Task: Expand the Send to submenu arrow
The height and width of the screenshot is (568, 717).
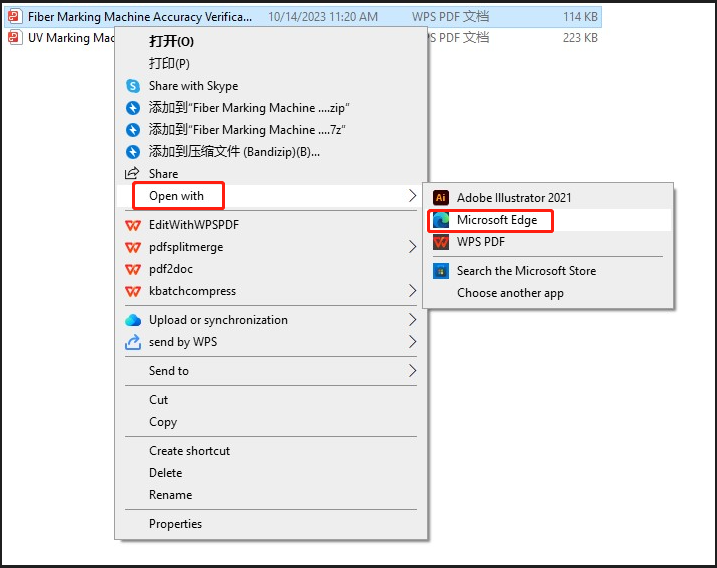Action: coord(412,371)
